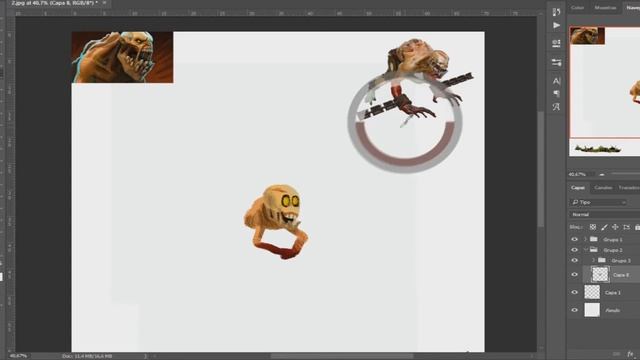The image size is (640, 360).
Task: Select the Fondo layer name
Action: [x=613, y=311]
